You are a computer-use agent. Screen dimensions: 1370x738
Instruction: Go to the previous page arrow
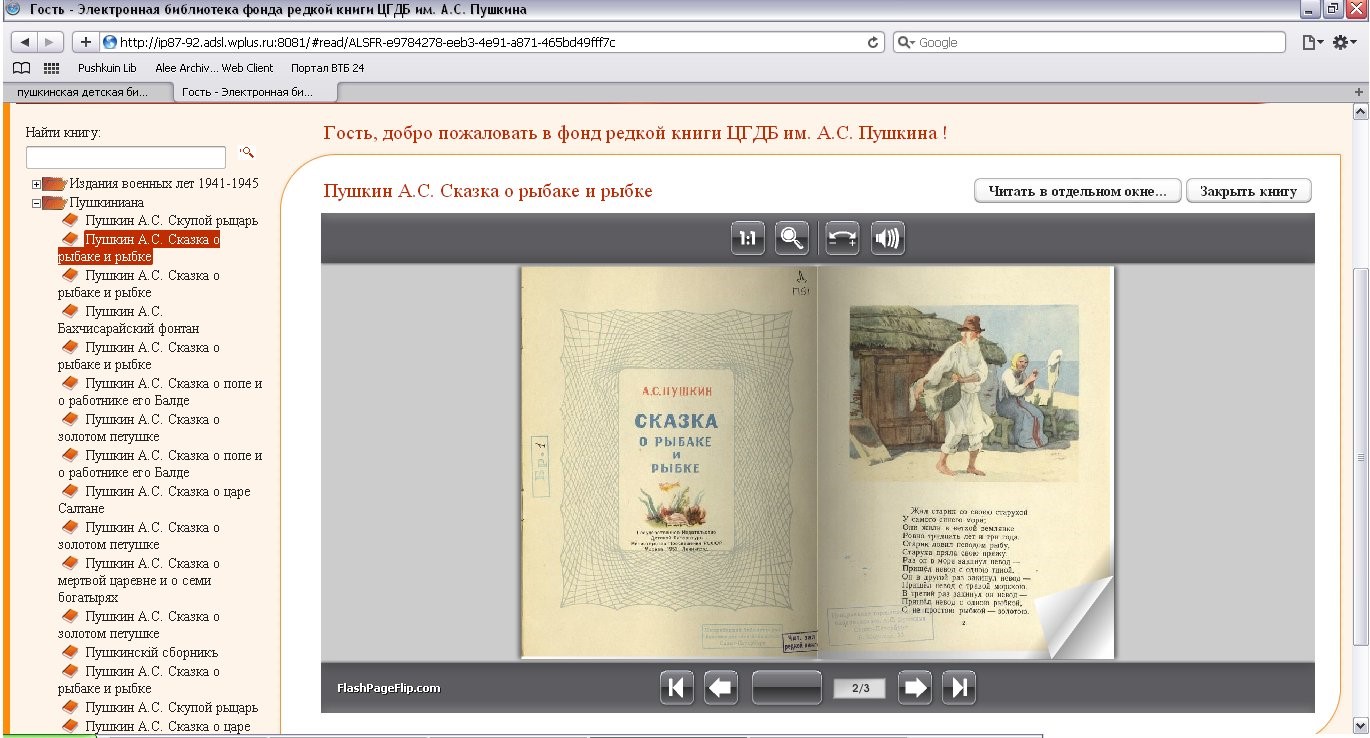click(x=720, y=688)
